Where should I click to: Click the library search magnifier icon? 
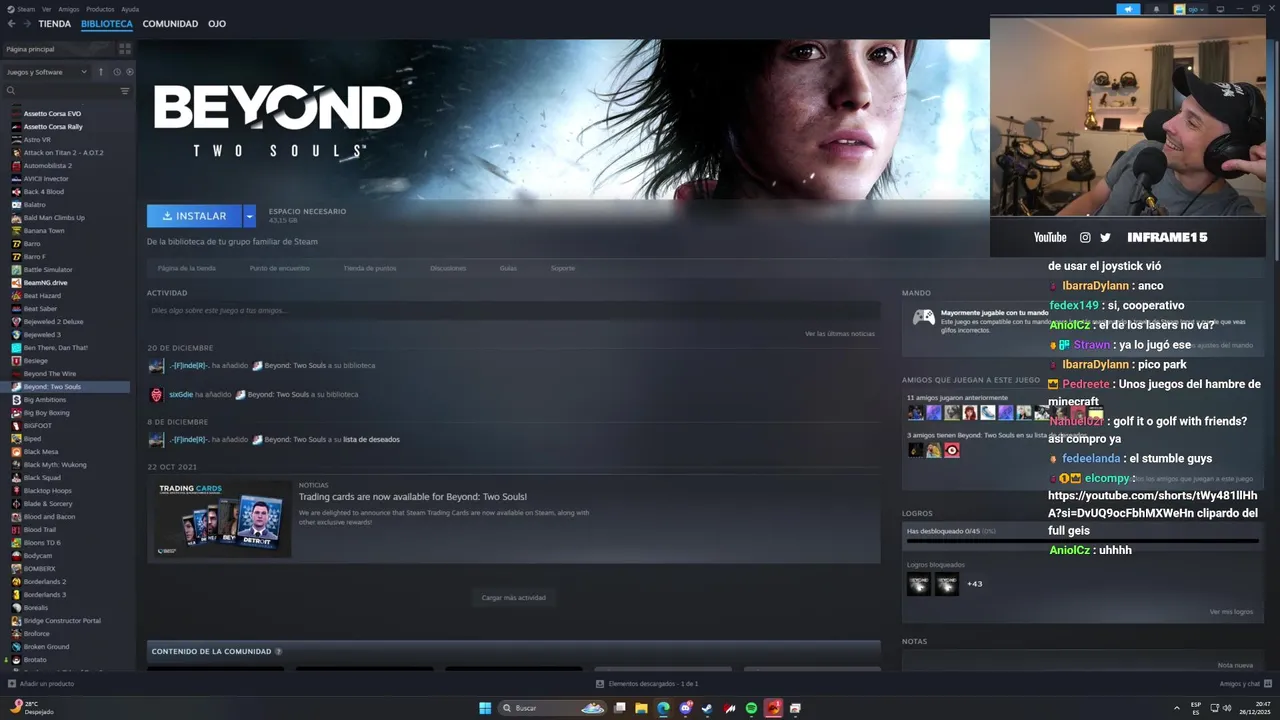(x=11, y=90)
